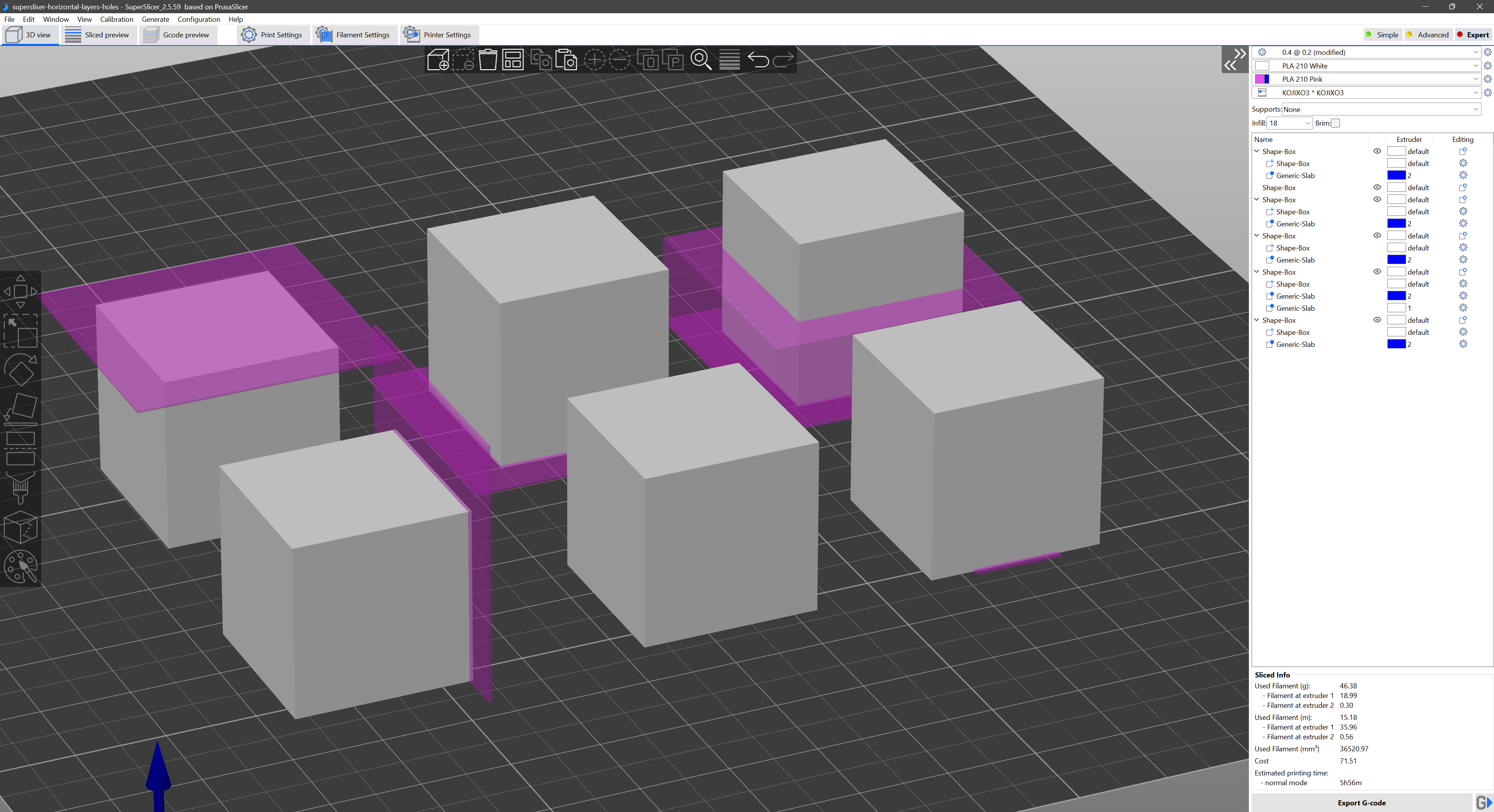This screenshot has height=812, width=1494.
Task: Activate the Arrange objects tool
Action: 513,60
